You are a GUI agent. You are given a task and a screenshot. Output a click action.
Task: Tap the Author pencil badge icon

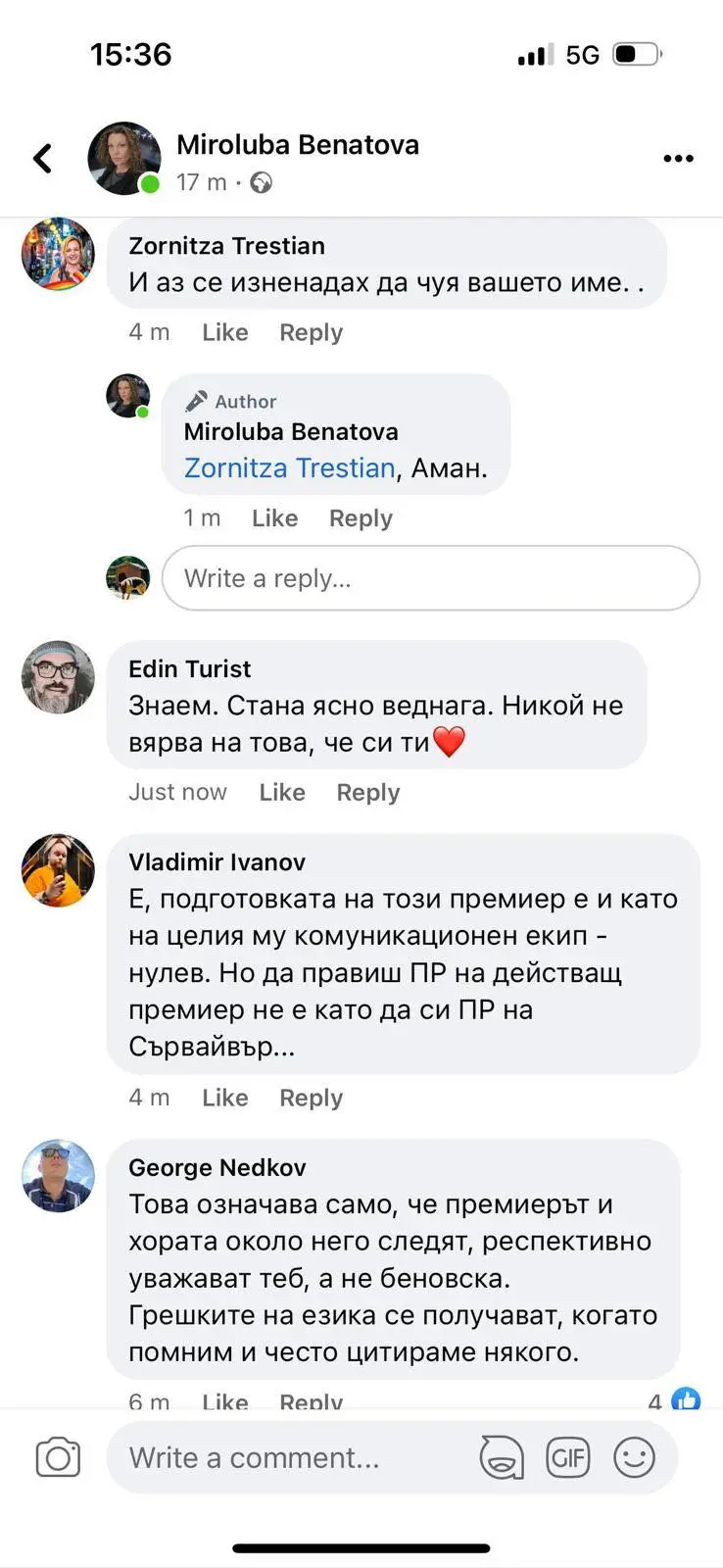(x=197, y=401)
